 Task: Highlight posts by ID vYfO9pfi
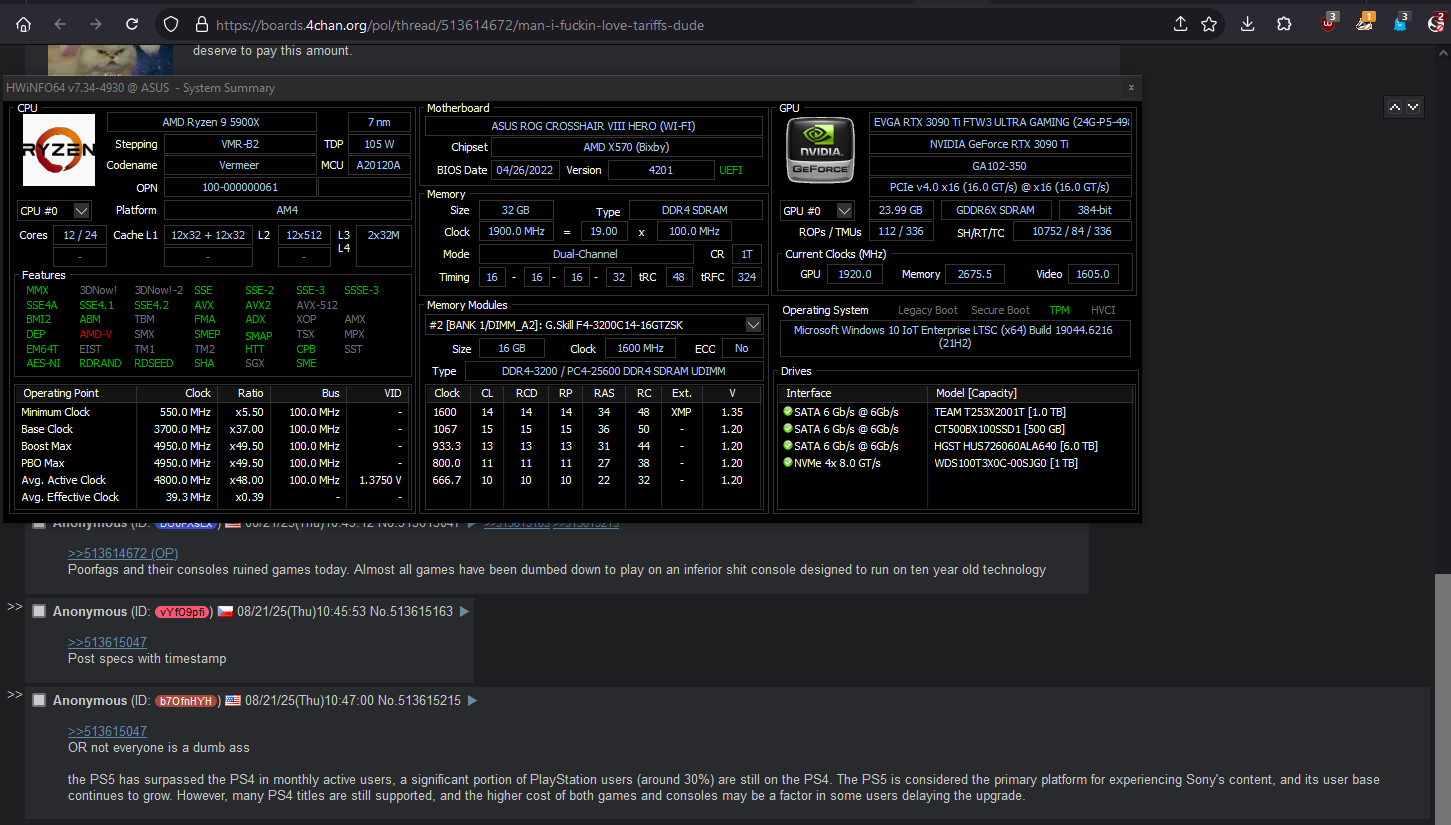point(183,611)
